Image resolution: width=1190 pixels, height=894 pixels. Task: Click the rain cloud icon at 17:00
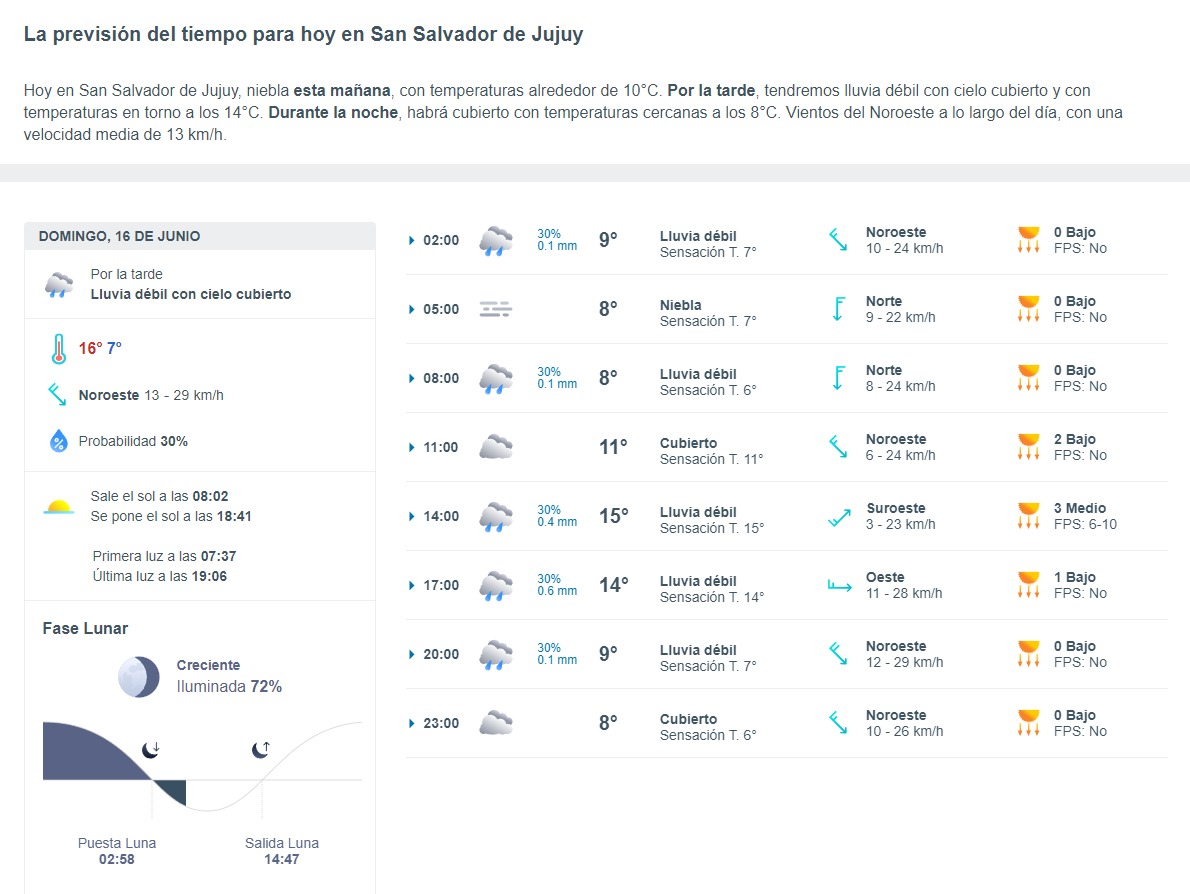[x=496, y=586]
